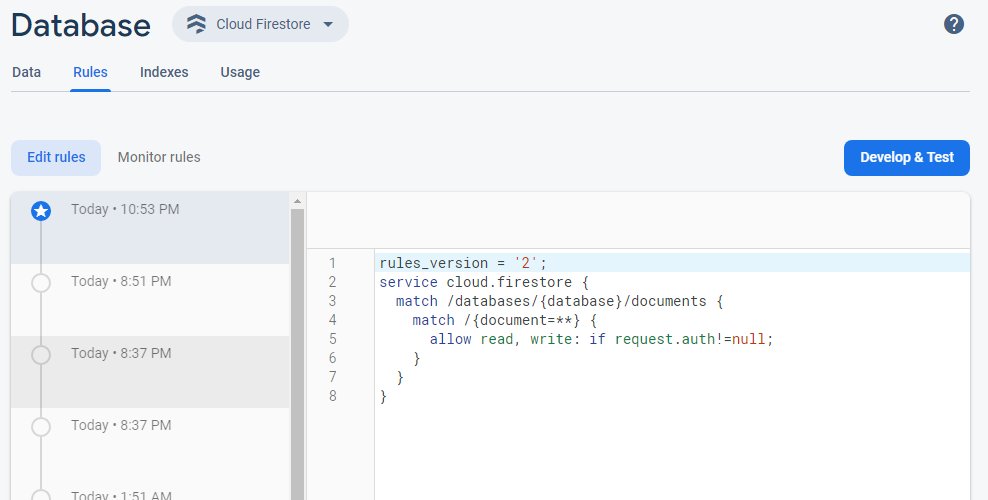The image size is (988, 500).
Task: Open the help question mark icon
Action: [x=953, y=25]
